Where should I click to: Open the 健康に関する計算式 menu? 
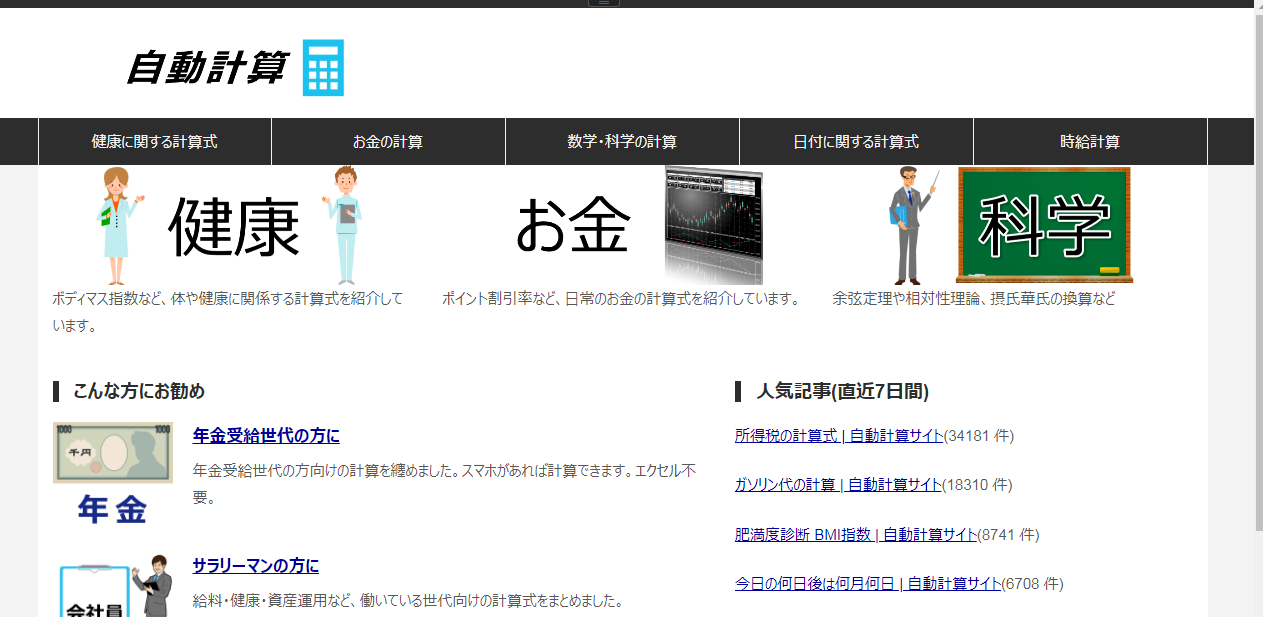tap(155, 142)
